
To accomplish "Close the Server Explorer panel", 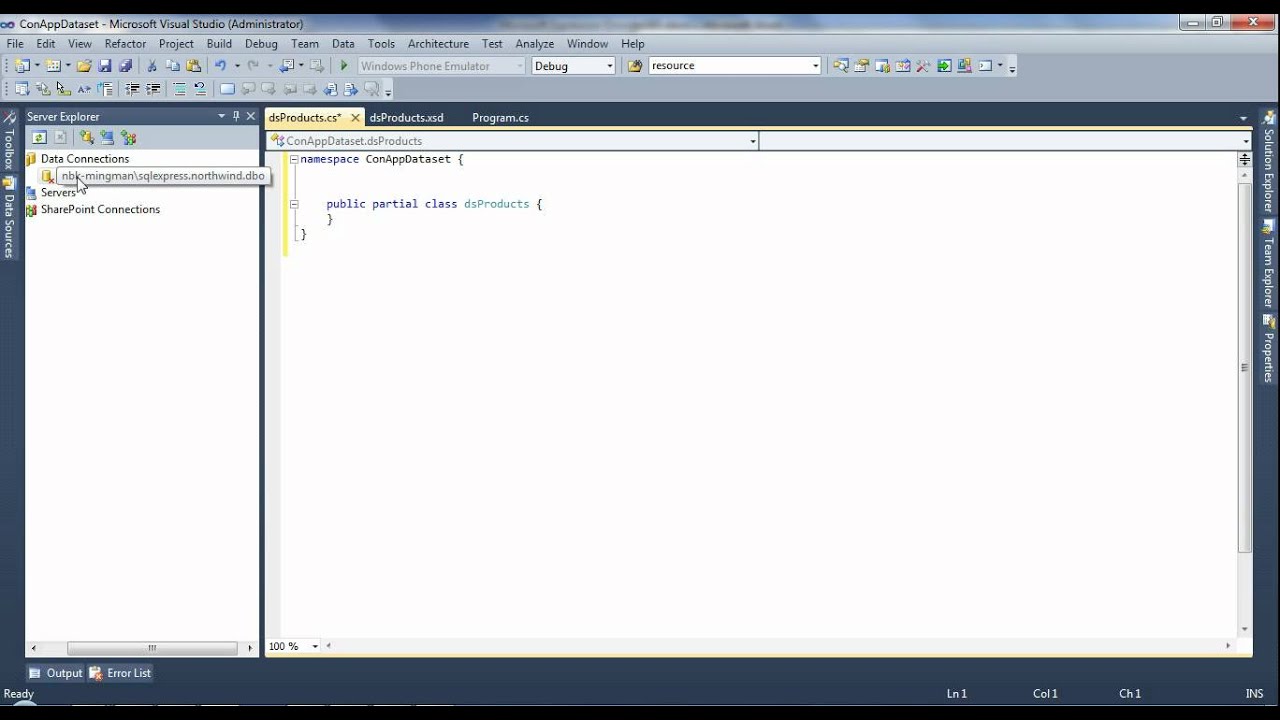I will tap(251, 116).
